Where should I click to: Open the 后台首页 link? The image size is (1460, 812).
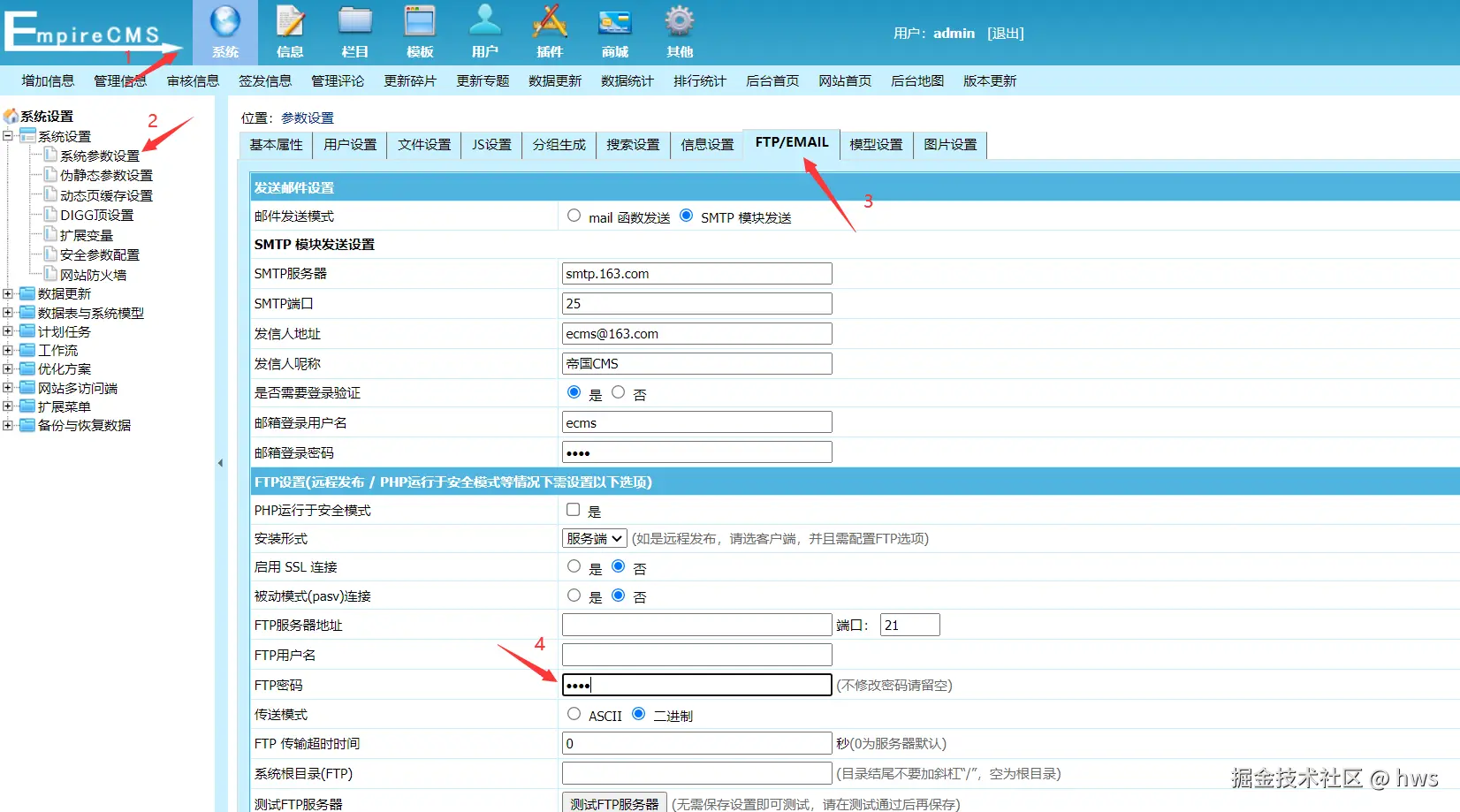(x=772, y=80)
